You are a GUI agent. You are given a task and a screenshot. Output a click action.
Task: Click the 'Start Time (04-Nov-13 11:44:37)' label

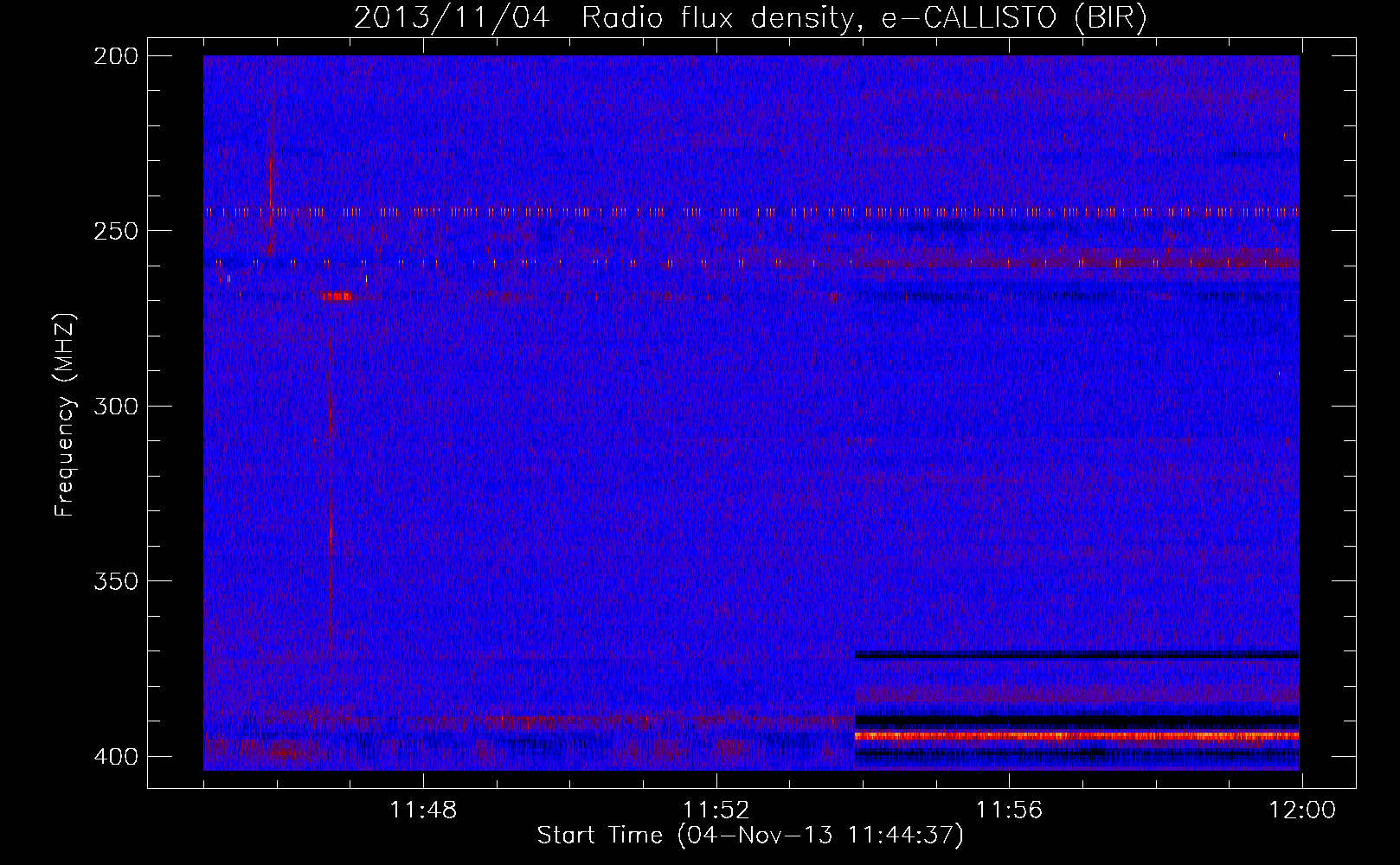[750, 836]
